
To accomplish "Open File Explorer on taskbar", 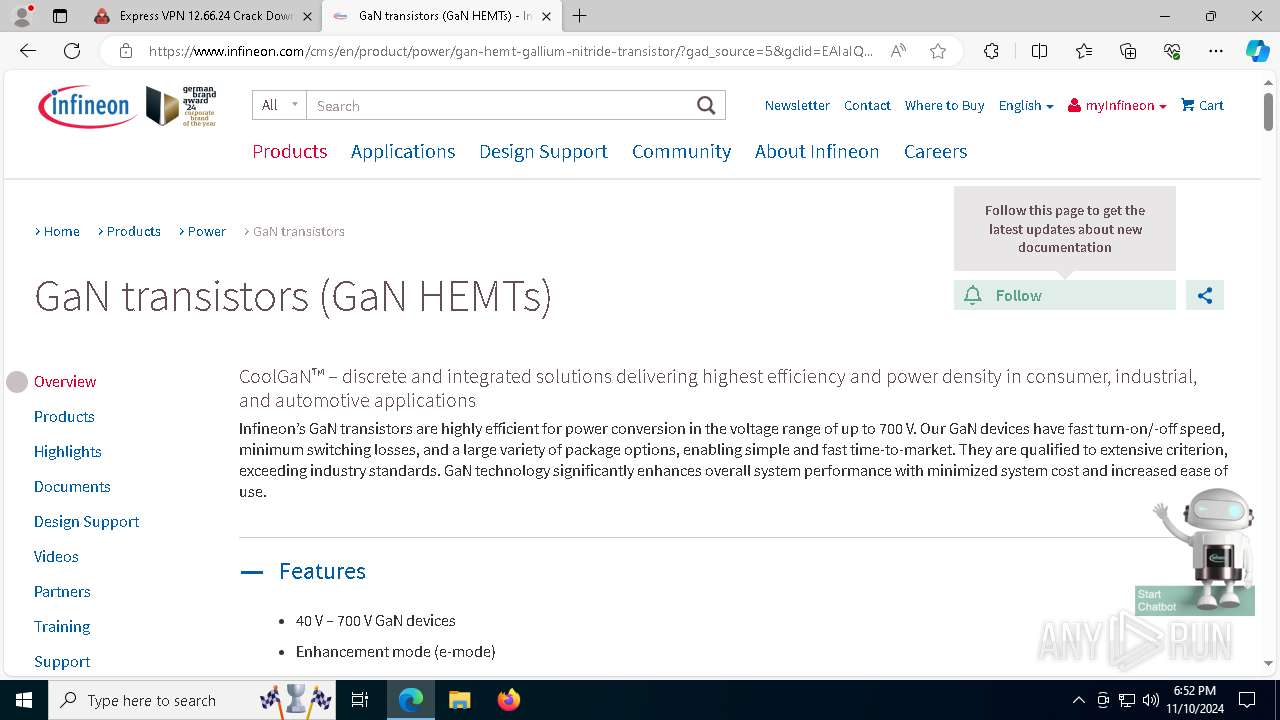I will click(x=460, y=700).
